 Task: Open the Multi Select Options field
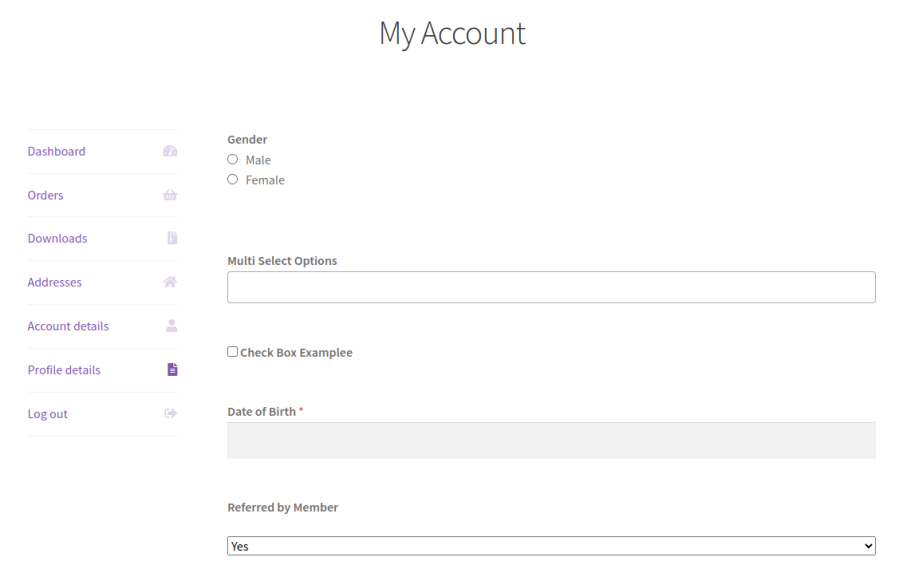(550, 287)
